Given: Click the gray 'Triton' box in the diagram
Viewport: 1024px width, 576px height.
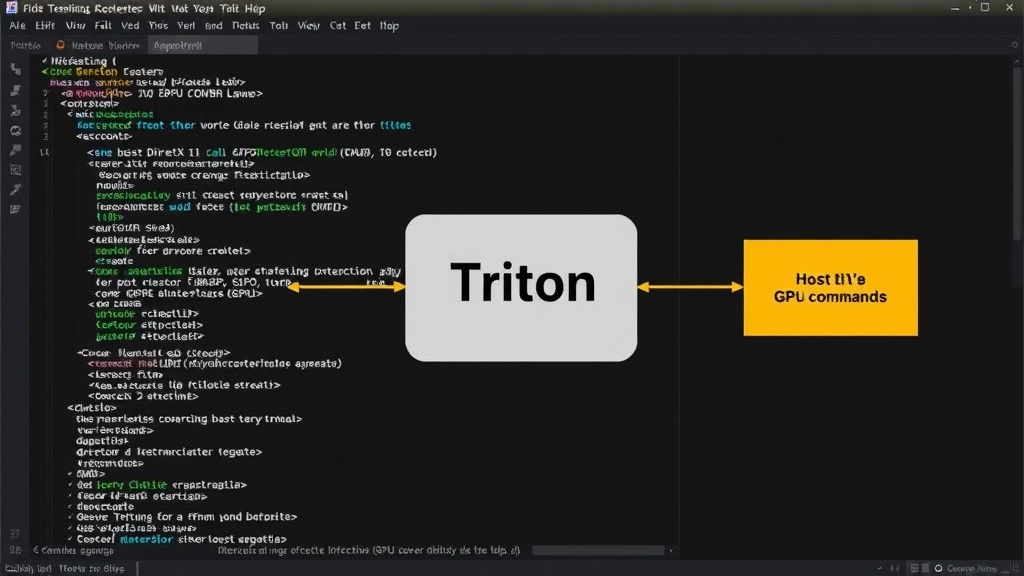Looking at the screenshot, I should 521,288.
